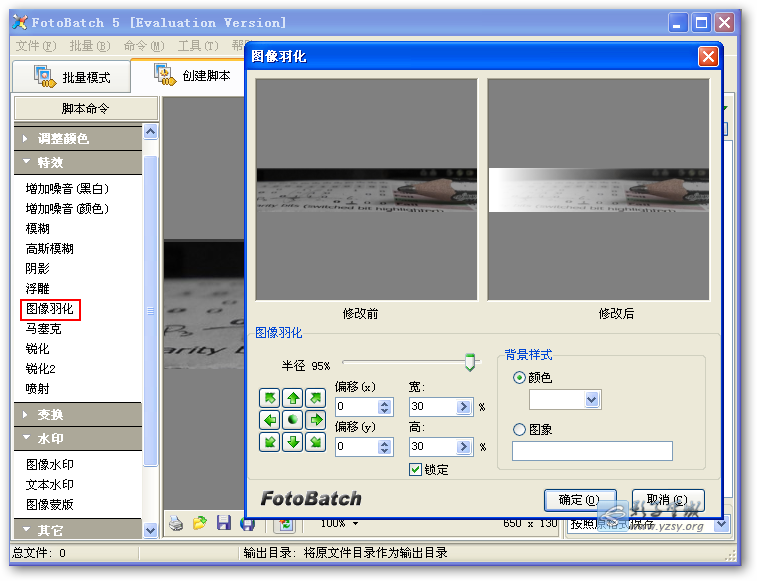Screen dimensions: 757x581
Task: Click the down arrow direction button
Action: 292,441
